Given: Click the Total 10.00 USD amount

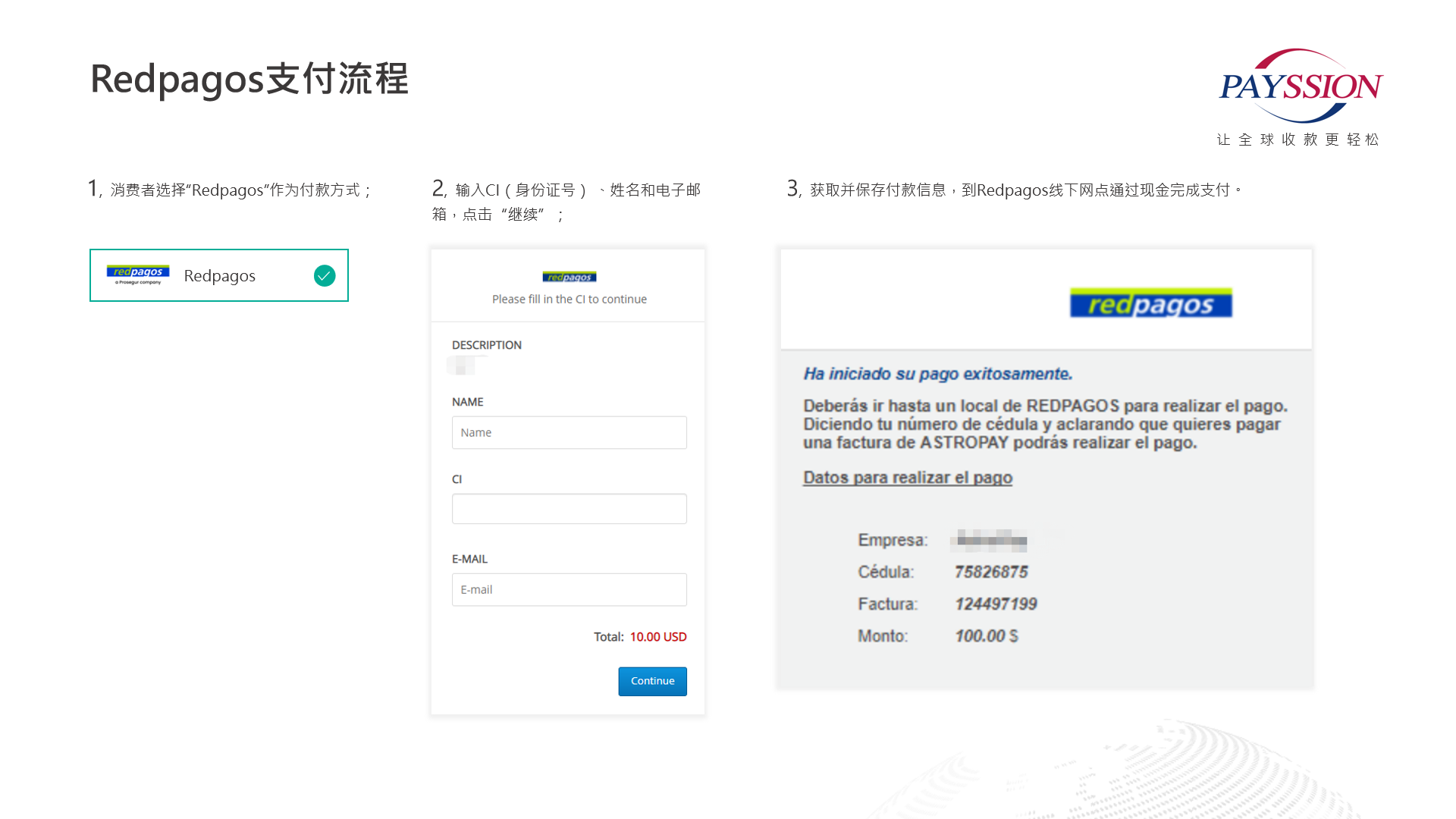Looking at the screenshot, I should click(658, 637).
